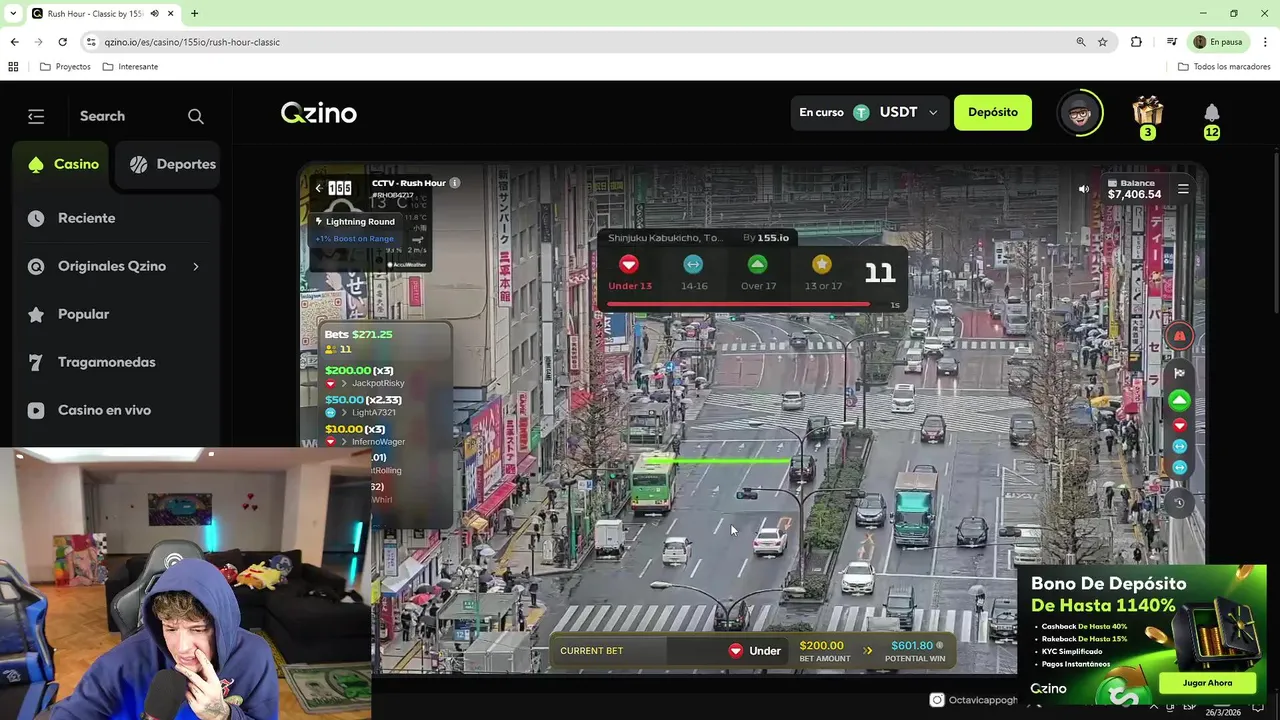Image resolution: width=1280 pixels, height=720 pixels.
Task: Open the Chrome extensions puzzle icon
Action: pyautogui.click(x=1136, y=42)
